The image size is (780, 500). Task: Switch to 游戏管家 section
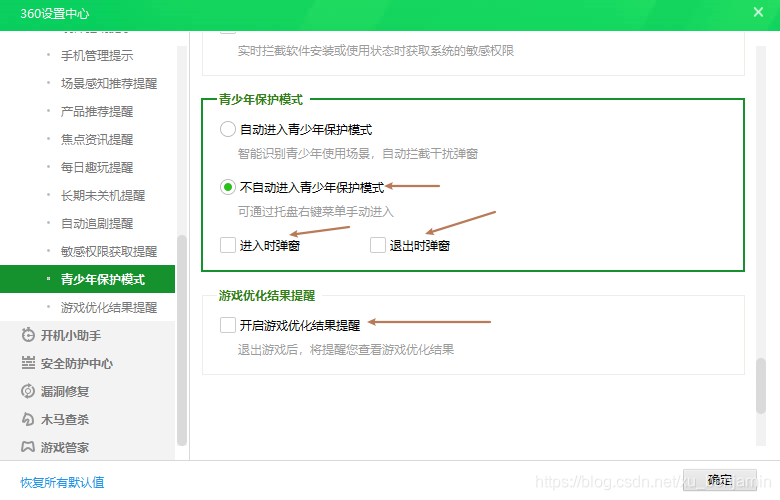88,447
